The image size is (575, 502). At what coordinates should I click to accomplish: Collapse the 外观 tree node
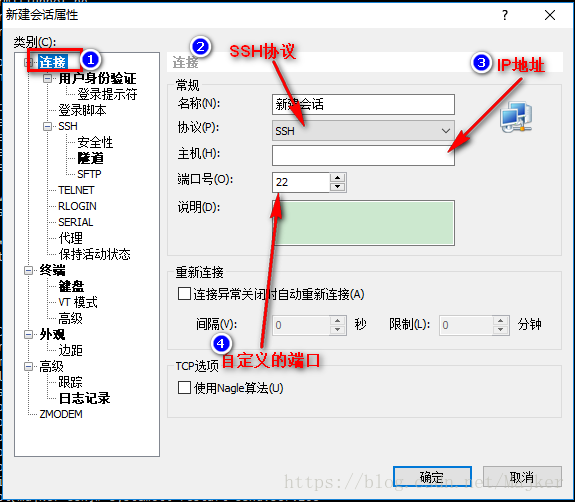click(28, 334)
